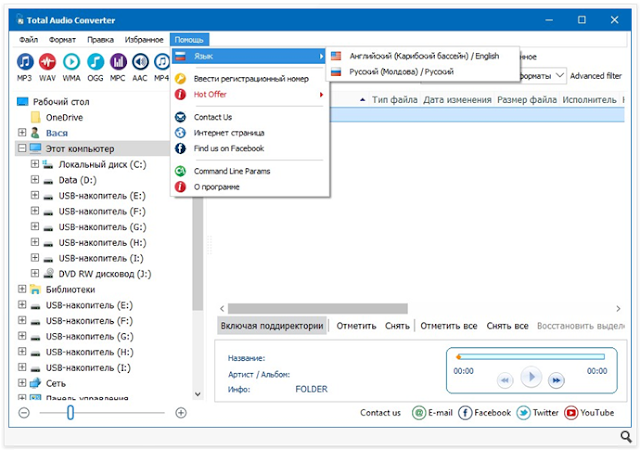The image size is (640, 450).
Task: Click the playback progress bar
Action: click(x=531, y=357)
